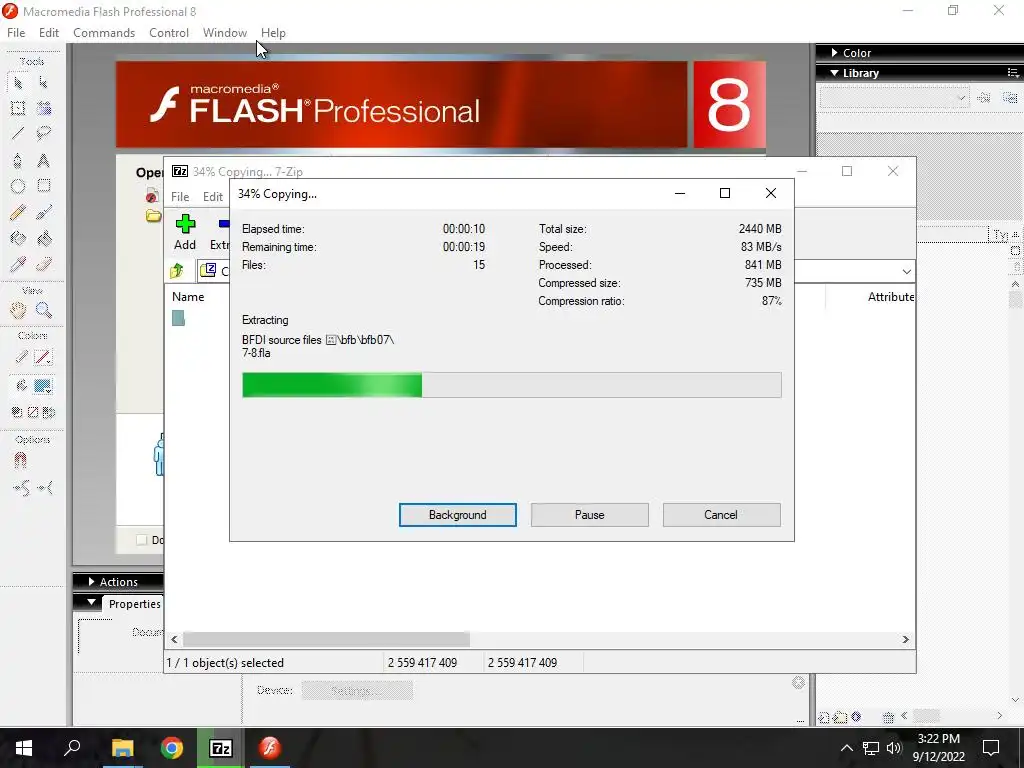
Task: Select the Text tool
Action: point(44,160)
